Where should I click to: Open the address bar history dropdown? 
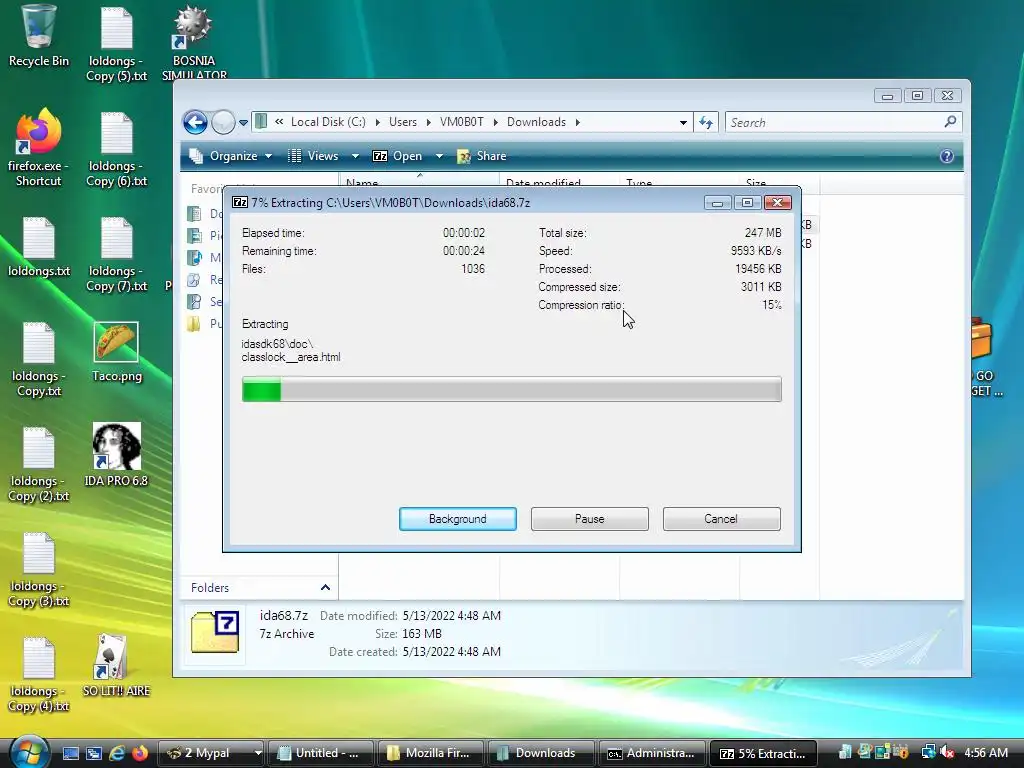[x=683, y=122]
